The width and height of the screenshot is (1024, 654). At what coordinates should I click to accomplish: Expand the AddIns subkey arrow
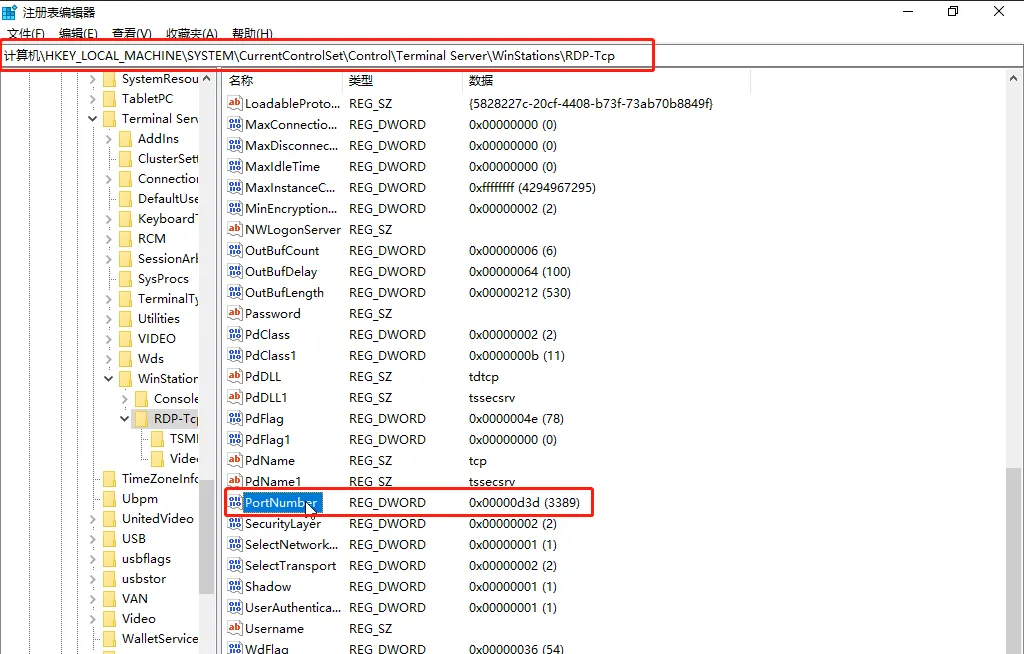pos(109,139)
